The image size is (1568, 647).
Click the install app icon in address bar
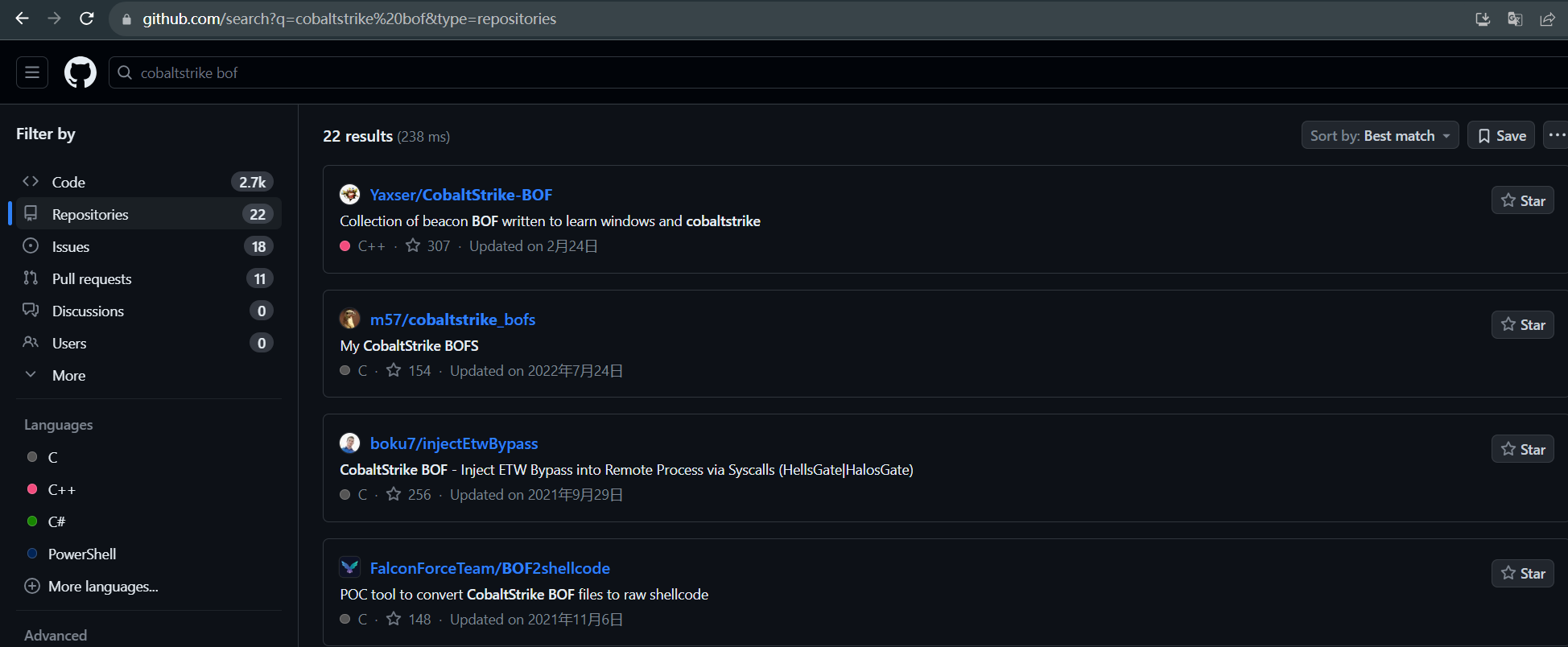click(x=1483, y=19)
